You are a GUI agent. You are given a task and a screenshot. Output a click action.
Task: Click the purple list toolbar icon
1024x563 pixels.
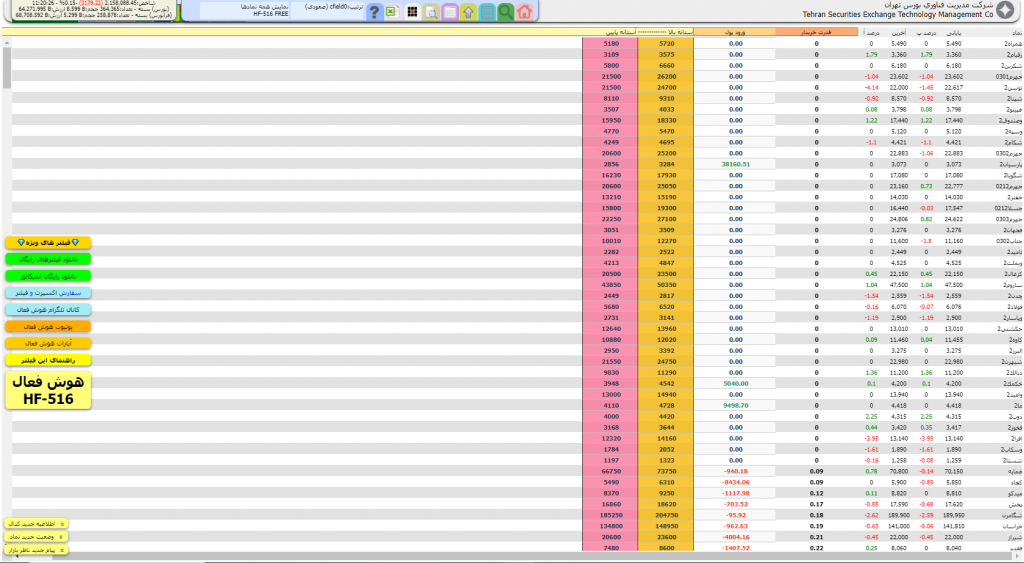[x=449, y=12]
